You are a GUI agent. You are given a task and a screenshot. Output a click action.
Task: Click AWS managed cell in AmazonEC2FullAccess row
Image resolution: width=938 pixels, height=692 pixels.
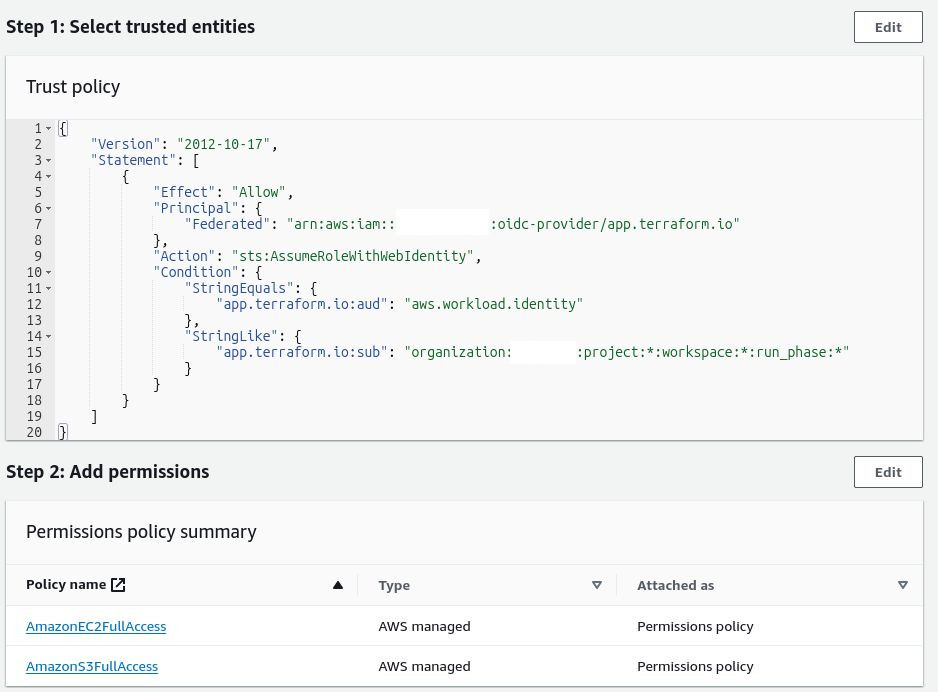pos(424,626)
